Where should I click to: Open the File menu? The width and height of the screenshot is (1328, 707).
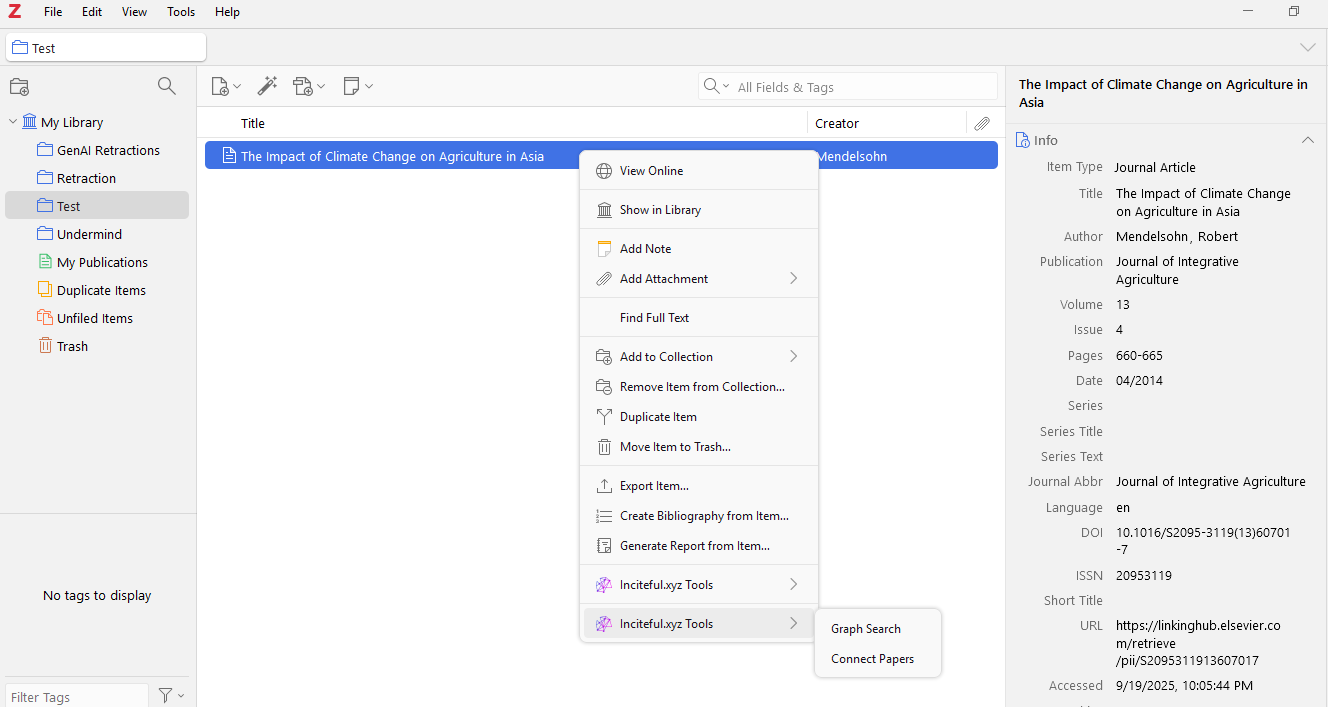53,12
